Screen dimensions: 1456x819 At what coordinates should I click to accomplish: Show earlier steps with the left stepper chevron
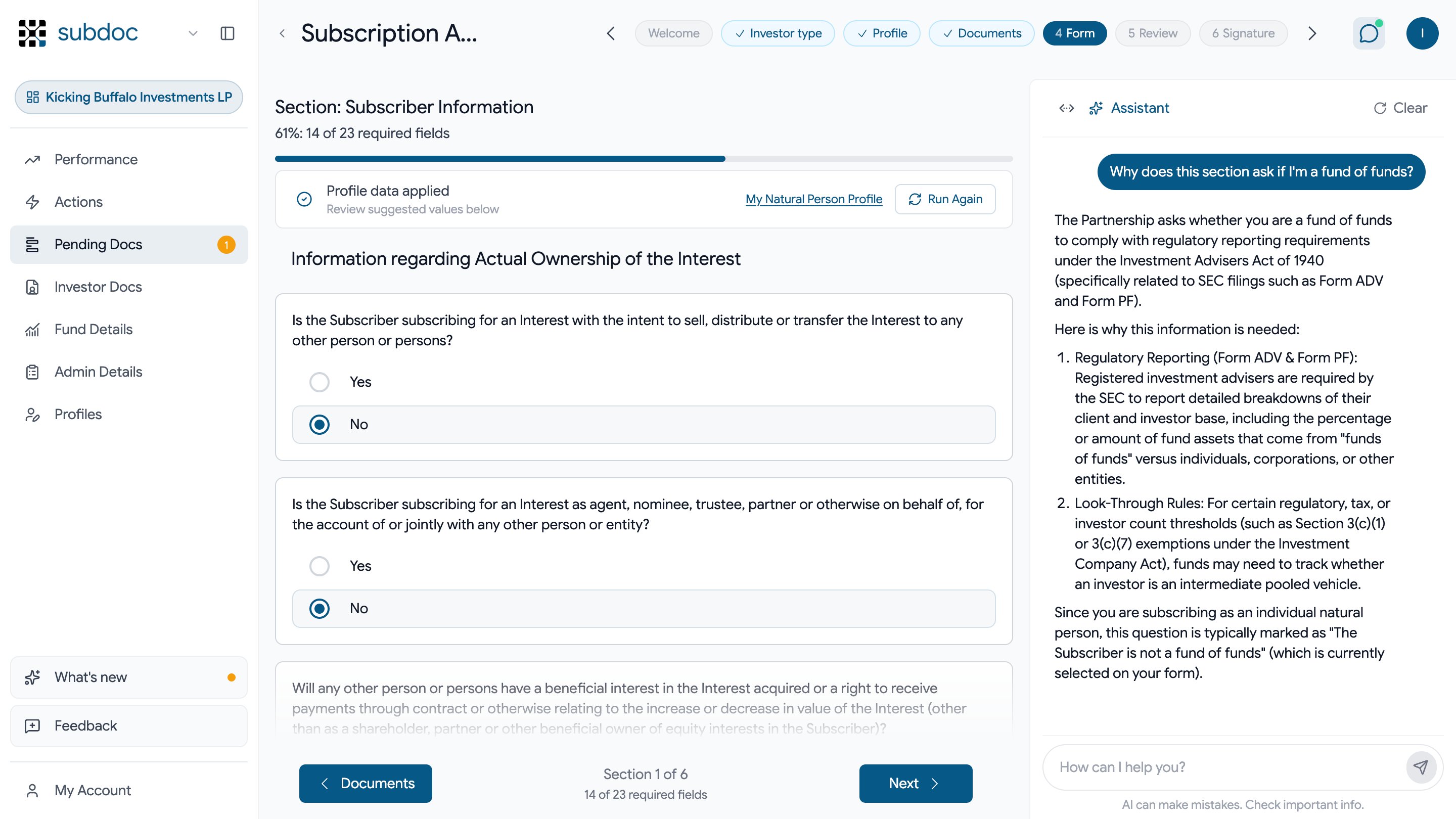(x=610, y=33)
